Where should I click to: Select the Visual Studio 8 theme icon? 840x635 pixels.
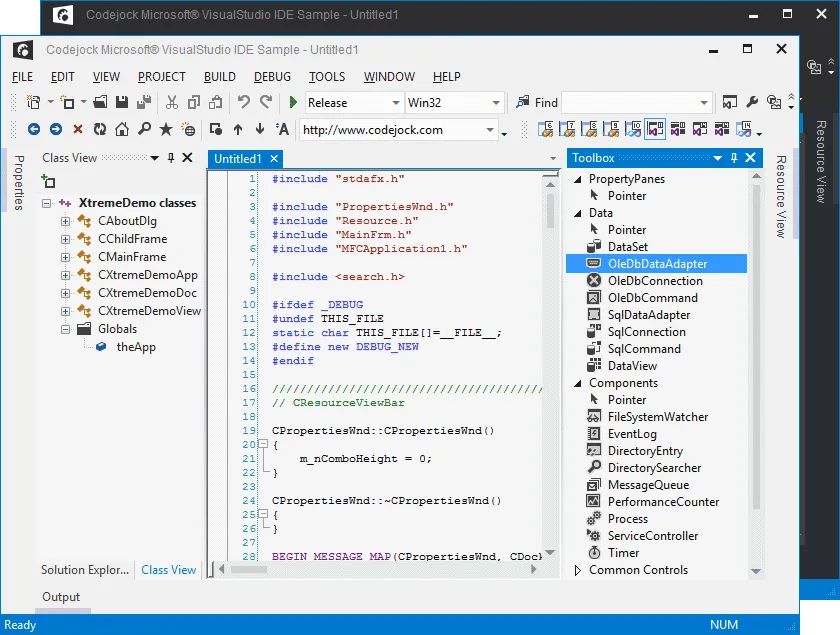589,129
